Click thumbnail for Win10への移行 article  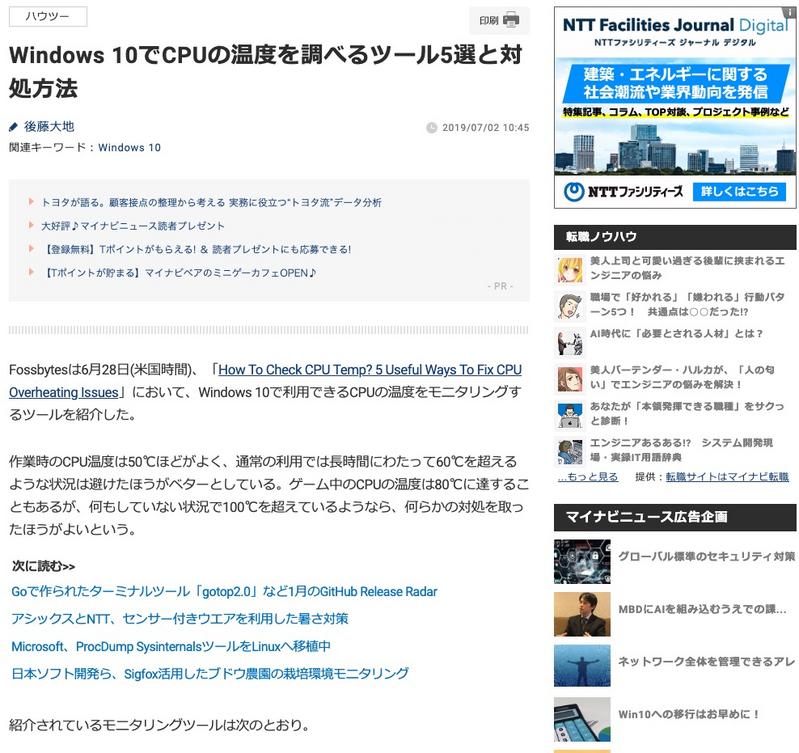coord(582,719)
